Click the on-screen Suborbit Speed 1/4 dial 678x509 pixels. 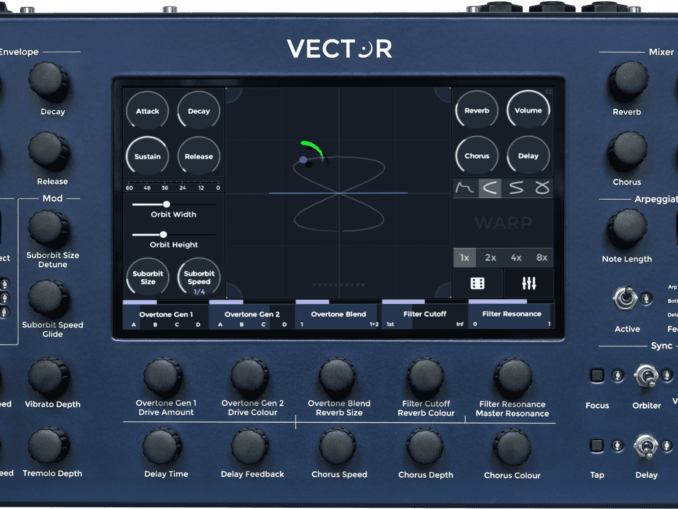[198, 277]
